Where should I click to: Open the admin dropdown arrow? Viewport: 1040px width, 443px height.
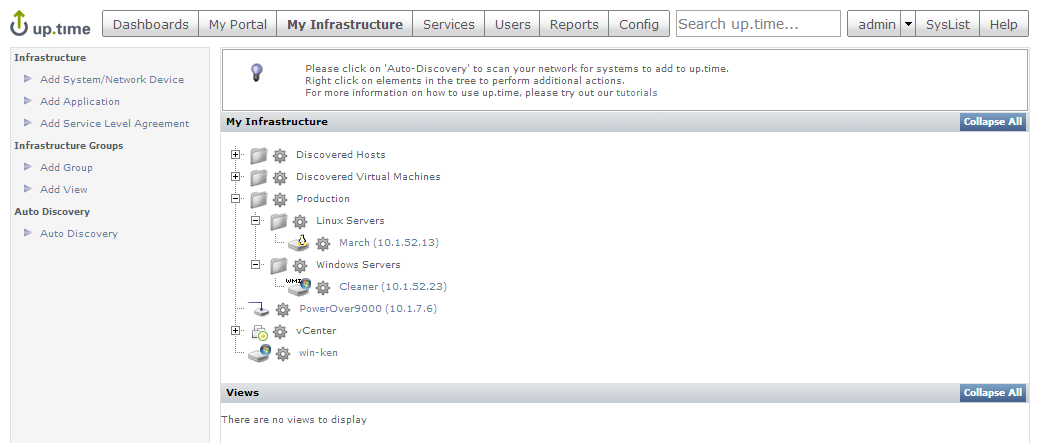point(908,24)
